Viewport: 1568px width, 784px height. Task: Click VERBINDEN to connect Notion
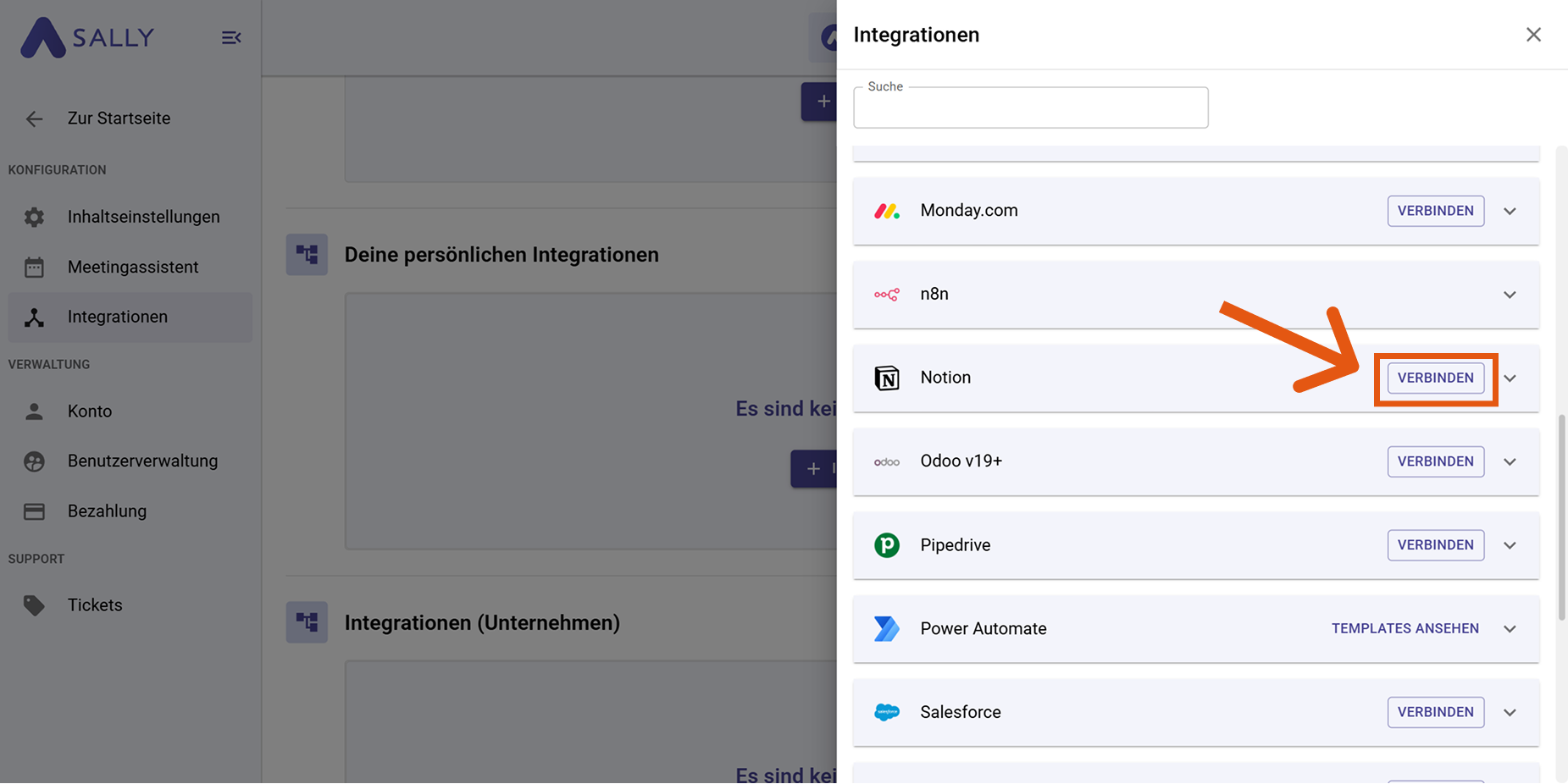1435,378
